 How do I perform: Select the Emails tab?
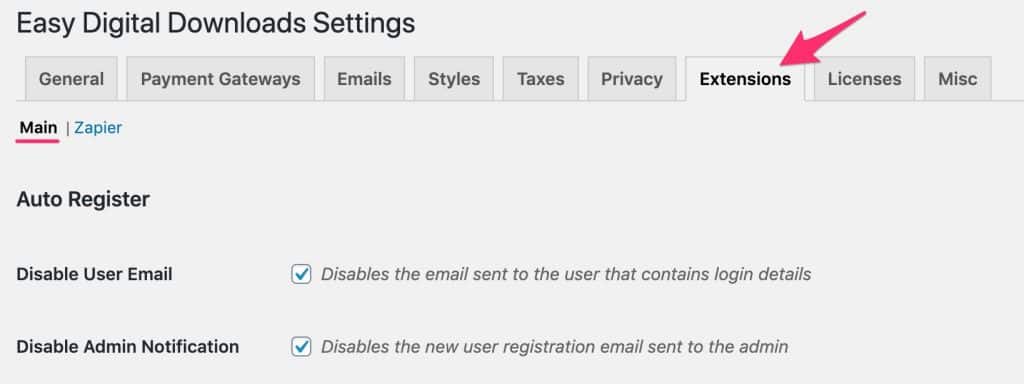click(364, 79)
